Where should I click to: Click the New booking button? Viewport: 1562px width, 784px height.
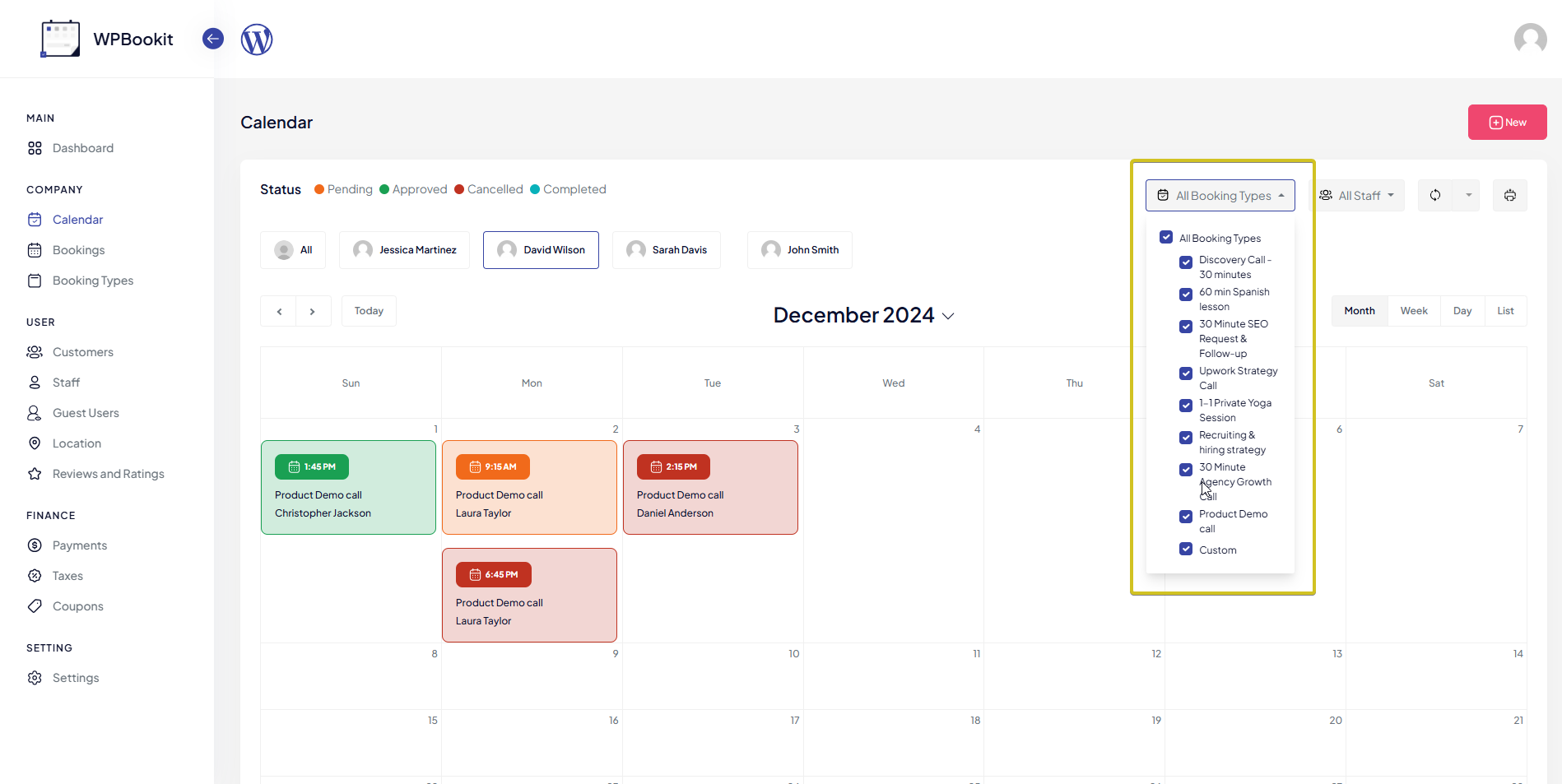pos(1507,123)
